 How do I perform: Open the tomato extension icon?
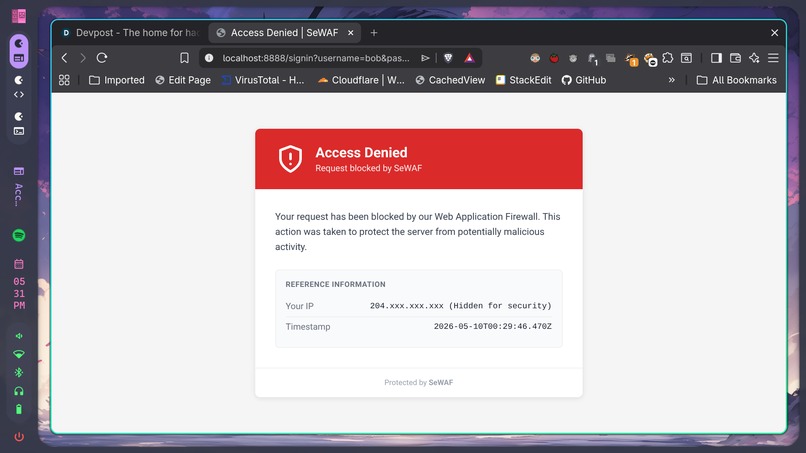554,58
